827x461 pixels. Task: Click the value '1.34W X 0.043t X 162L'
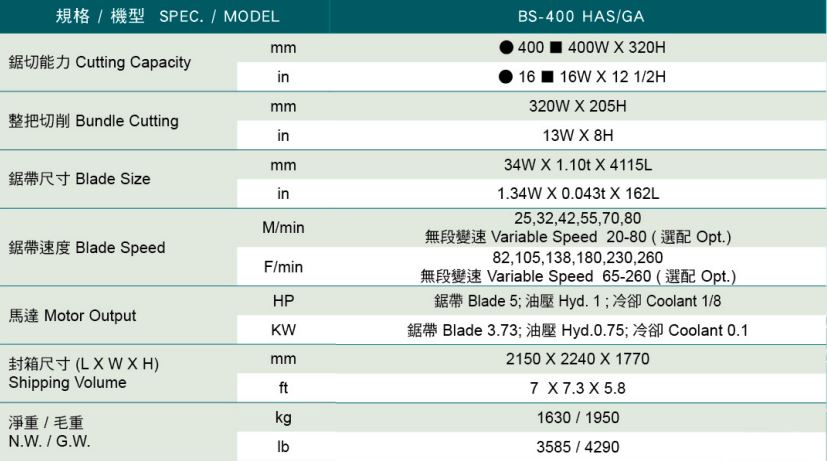click(578, 194)
